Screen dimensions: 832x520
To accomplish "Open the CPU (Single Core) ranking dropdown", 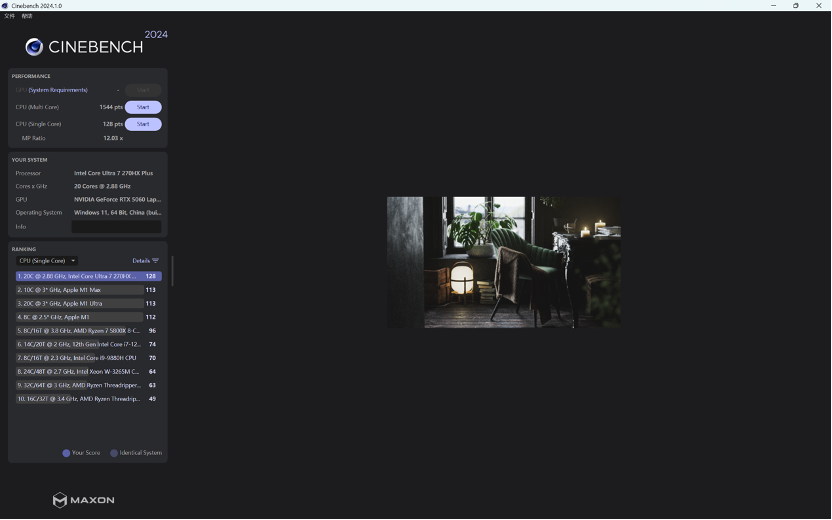I will click(x=47, y=261).
